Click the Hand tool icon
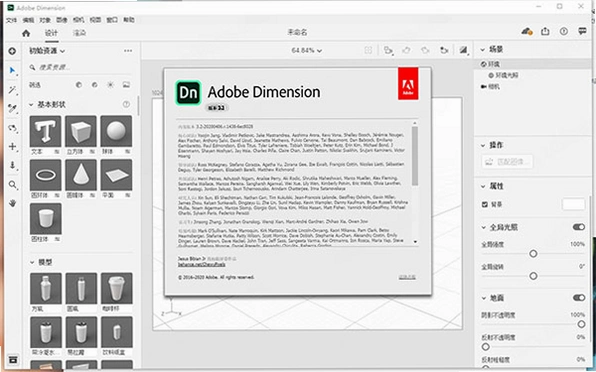Viewport: 596px width, 372px height. (13, 203)
